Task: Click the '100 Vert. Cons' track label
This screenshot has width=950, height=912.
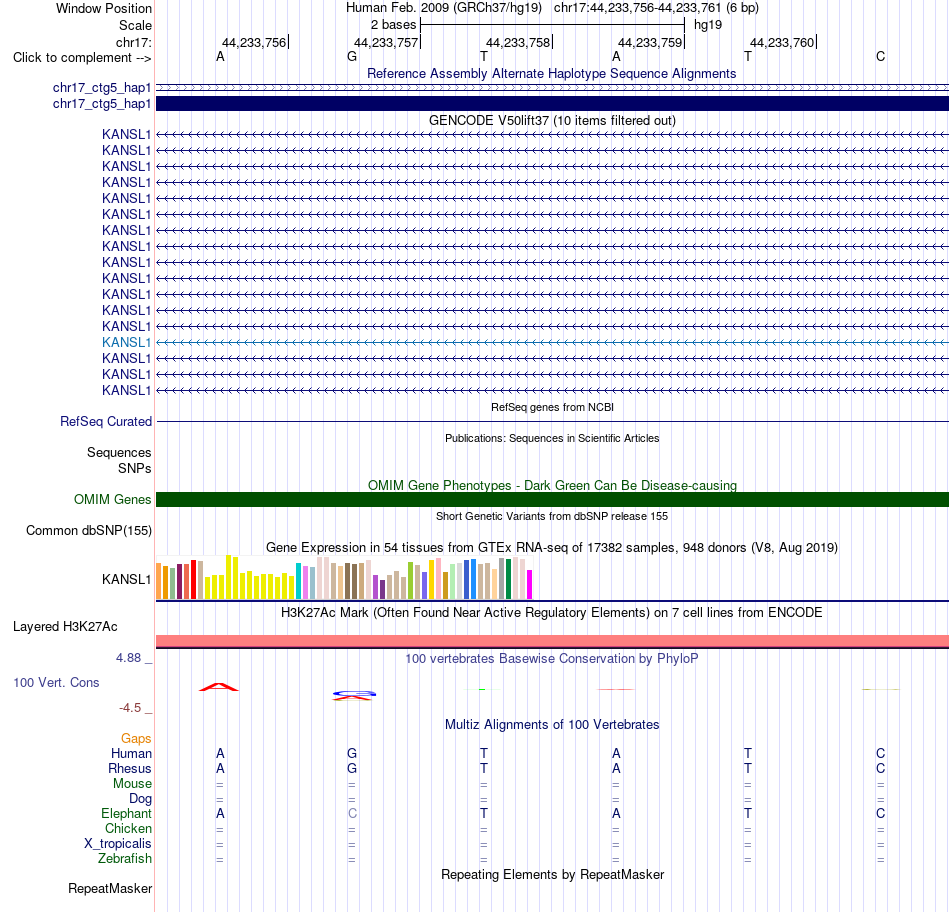Action: click(56, 683)
